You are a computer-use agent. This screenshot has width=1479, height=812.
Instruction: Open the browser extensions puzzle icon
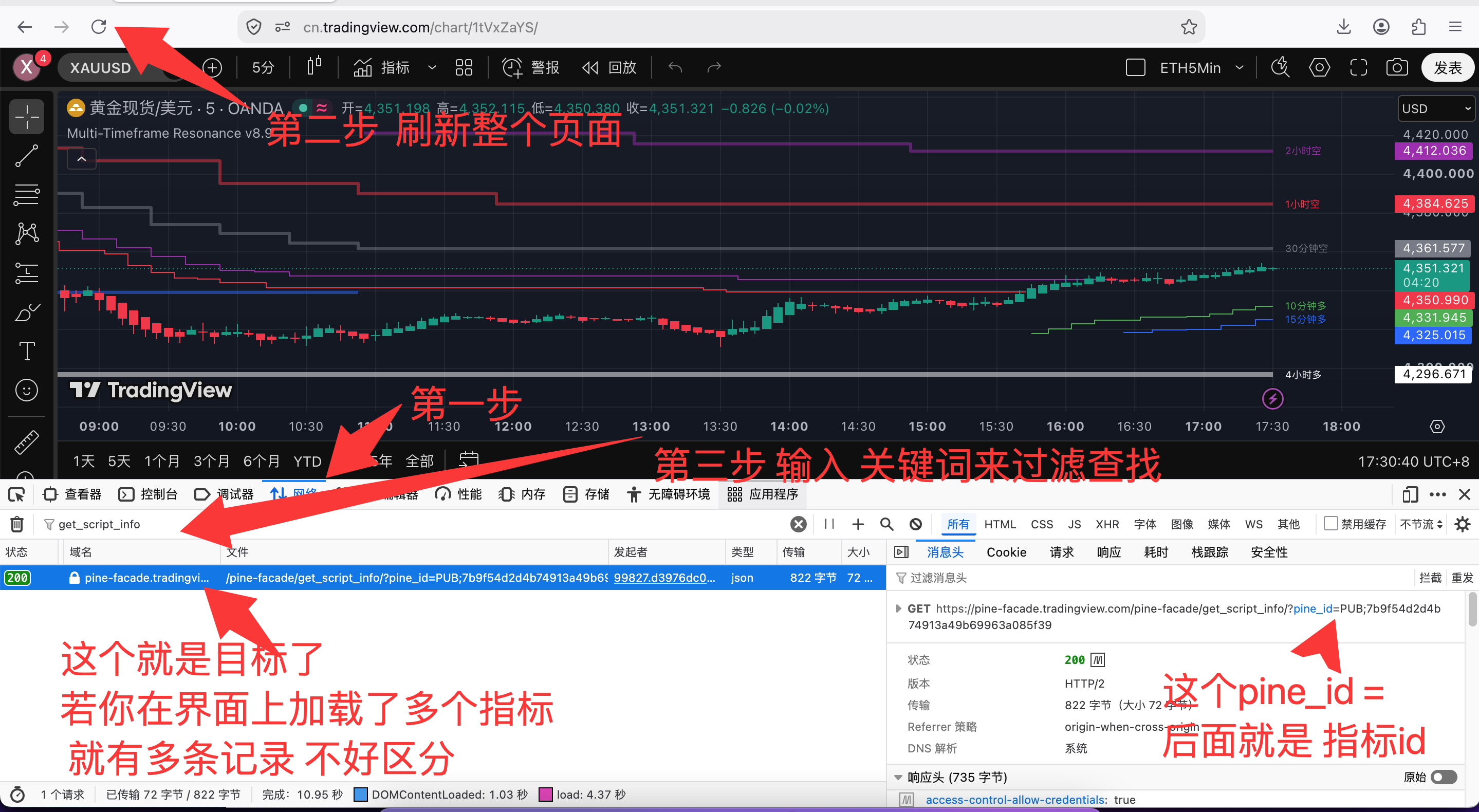(1418, 27)
